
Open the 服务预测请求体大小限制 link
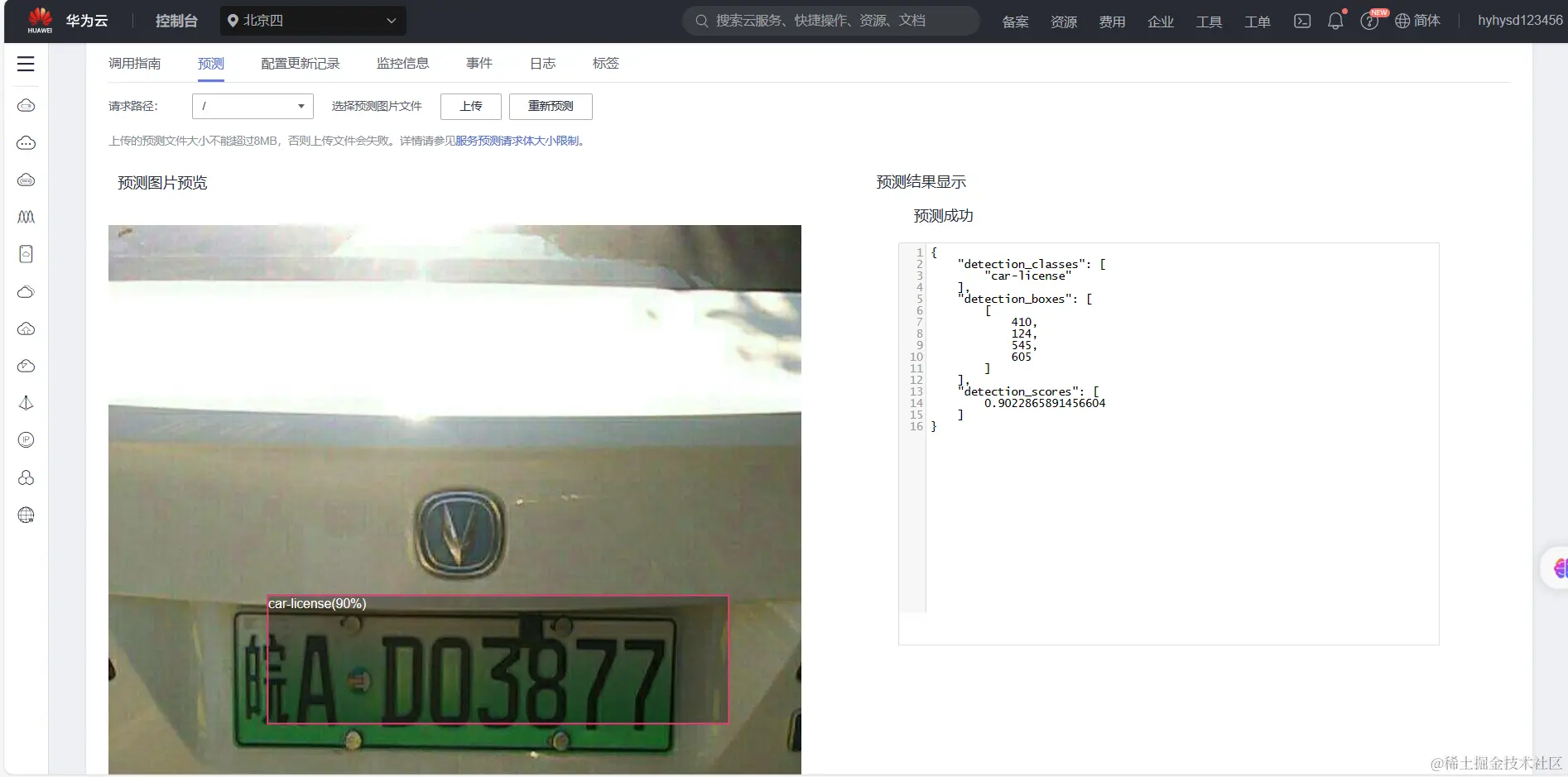pyautogui.click(x=517, y=141)
